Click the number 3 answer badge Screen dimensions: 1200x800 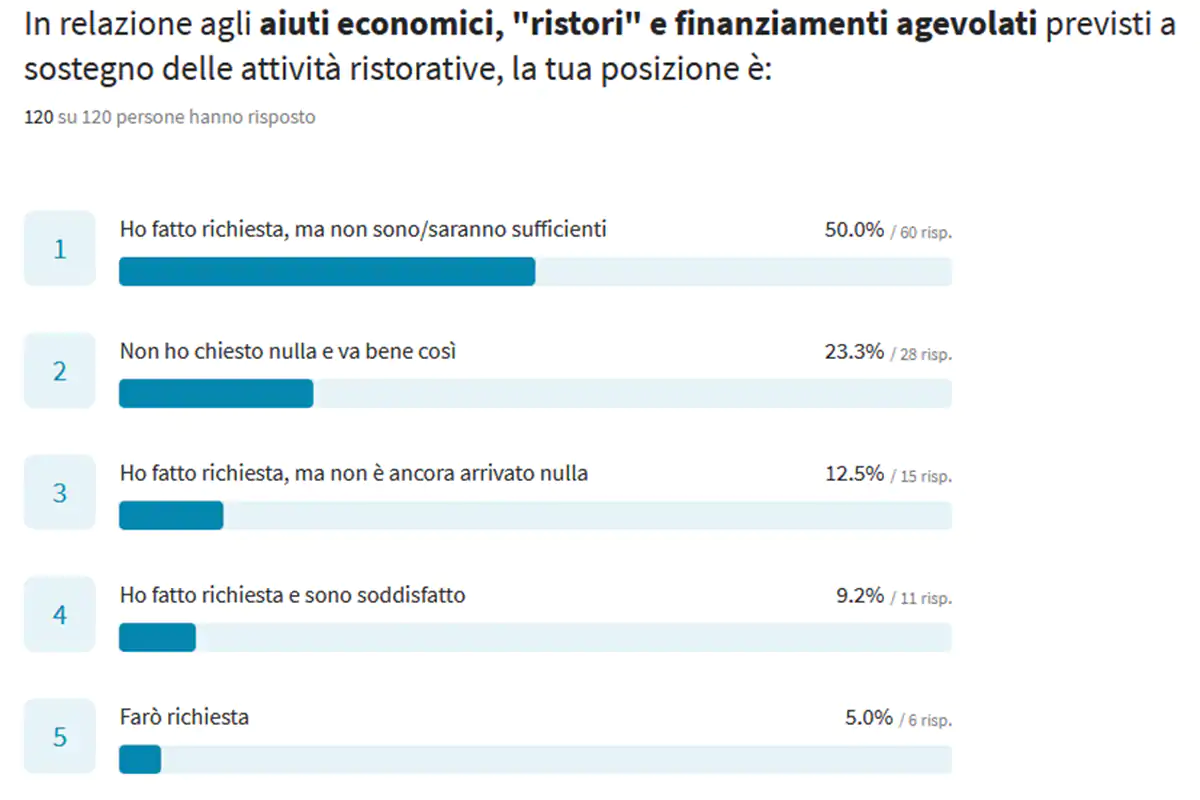pyautogui.click(x=60, y=492)
